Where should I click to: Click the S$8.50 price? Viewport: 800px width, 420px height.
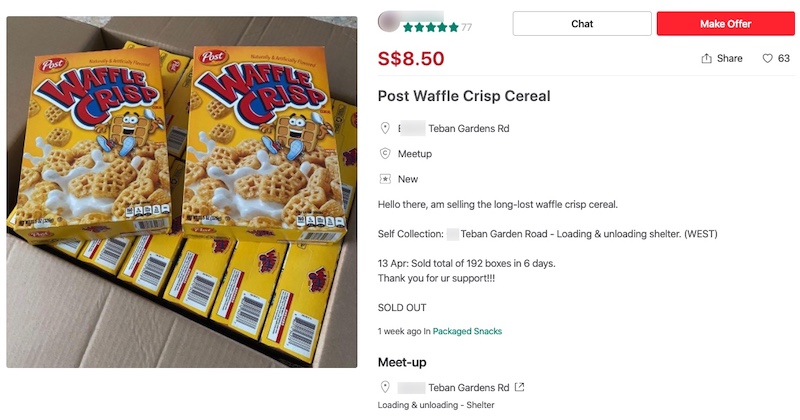click(411, 59)
